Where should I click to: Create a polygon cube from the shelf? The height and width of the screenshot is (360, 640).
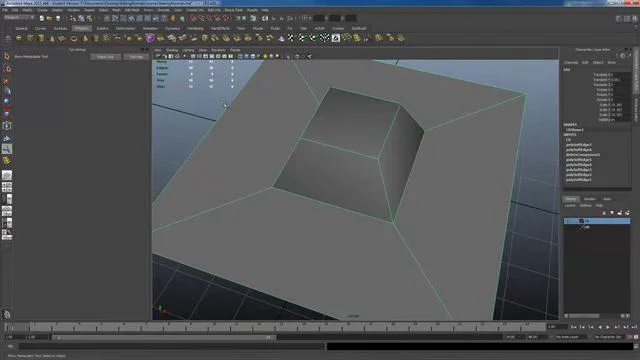pyautogui.click(x=30, y=38)
